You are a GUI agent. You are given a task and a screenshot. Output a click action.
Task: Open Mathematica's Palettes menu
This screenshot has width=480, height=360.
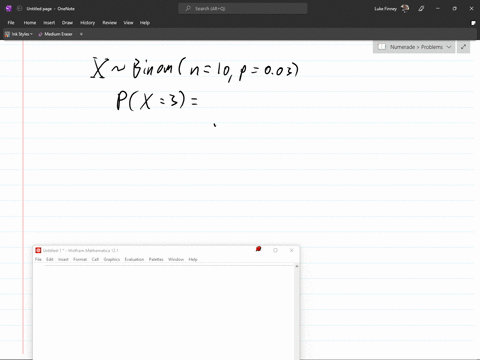click(156, 259)
